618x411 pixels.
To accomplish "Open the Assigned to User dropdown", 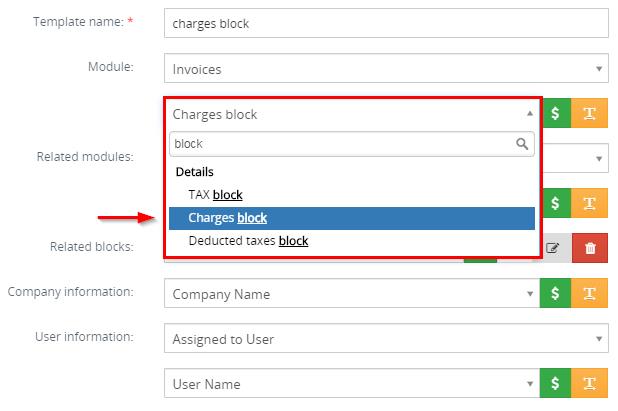I will (386, 339).
